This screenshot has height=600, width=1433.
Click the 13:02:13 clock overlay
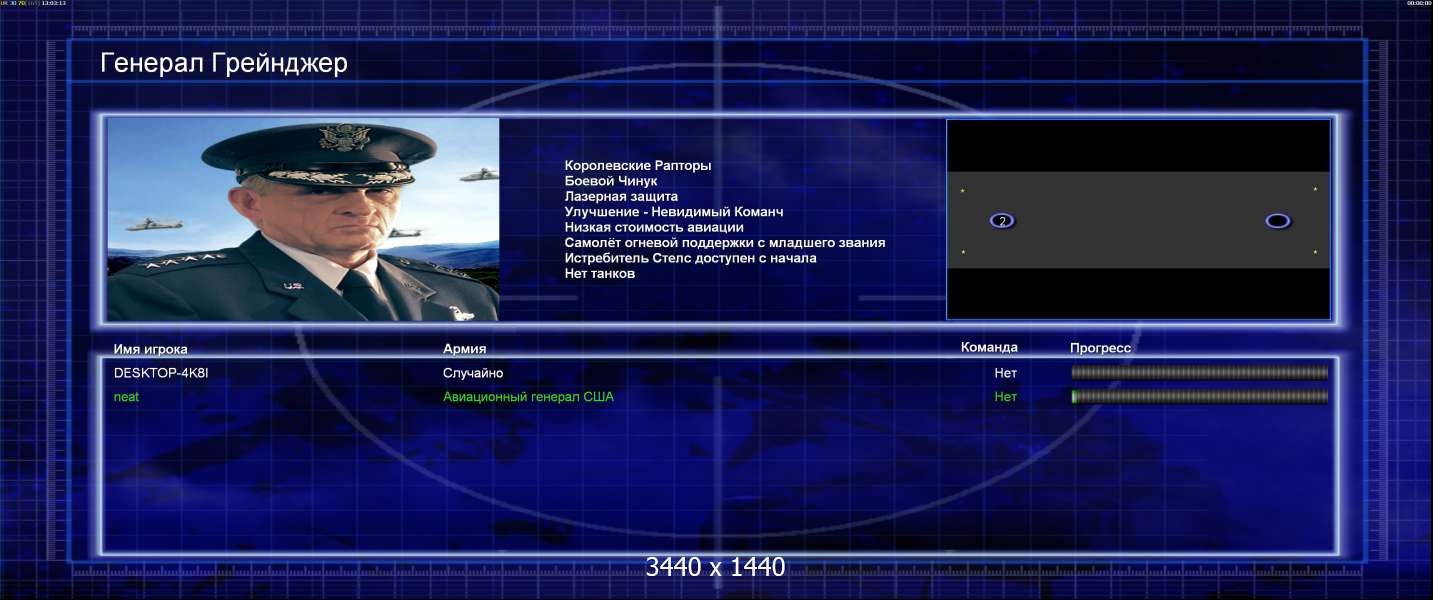click(x=54, y=3)
